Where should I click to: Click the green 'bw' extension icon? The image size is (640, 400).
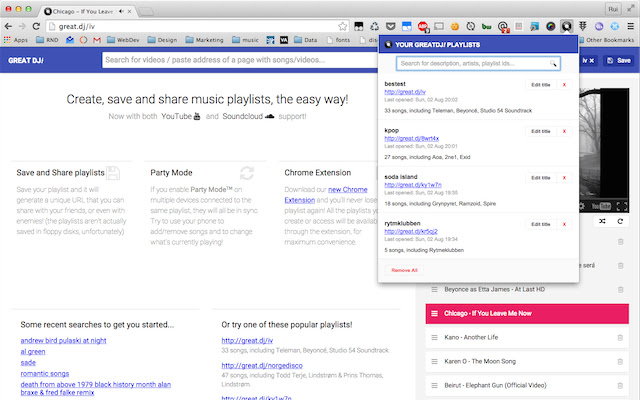[487, 27]
